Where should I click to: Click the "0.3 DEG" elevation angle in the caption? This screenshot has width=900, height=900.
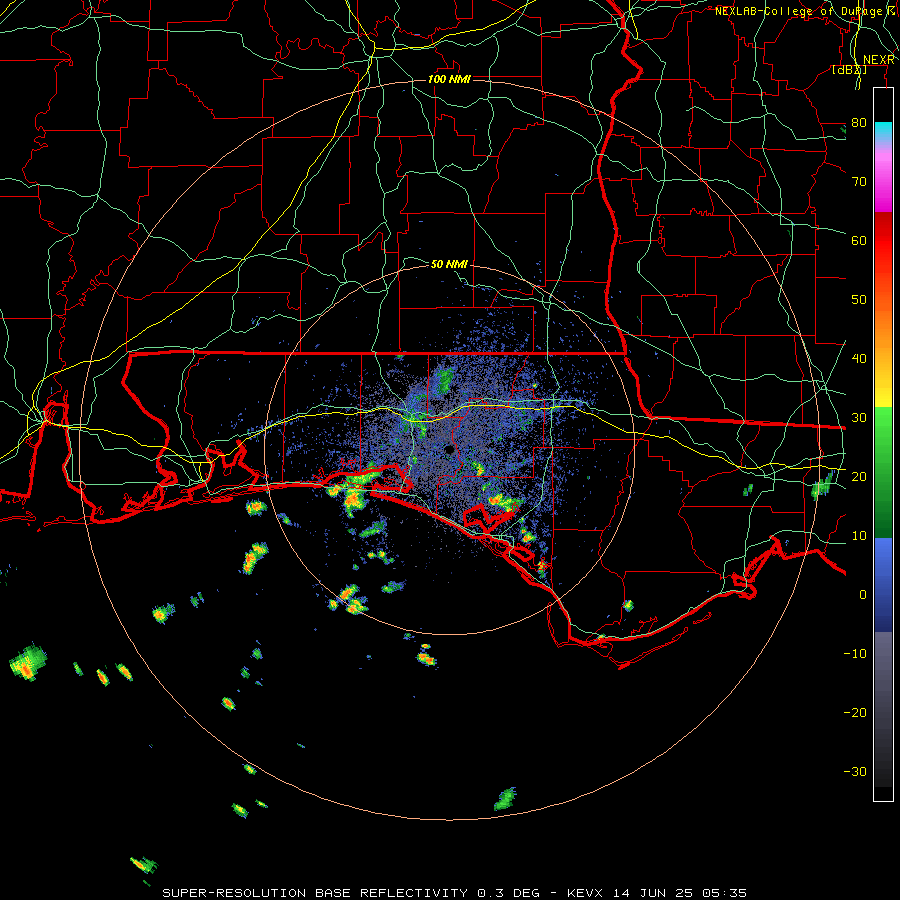click(x=509, y=893)
